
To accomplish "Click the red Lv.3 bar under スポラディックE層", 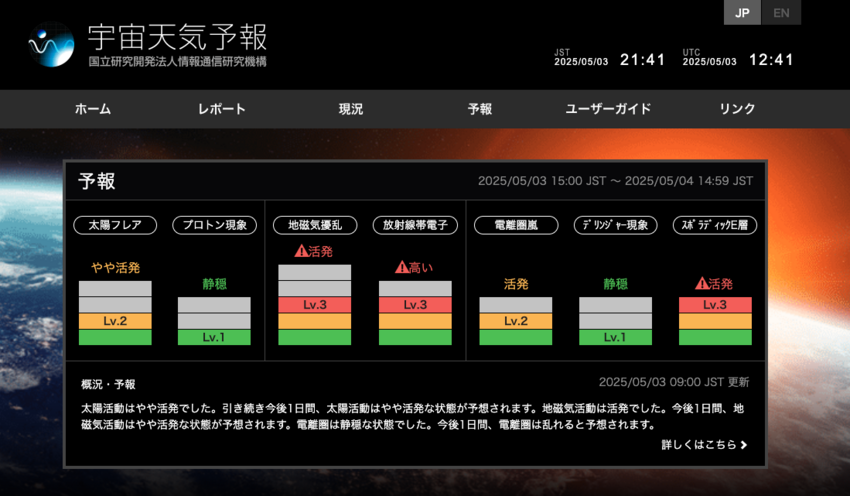I will pyautogui.click(x=715, y=305).
